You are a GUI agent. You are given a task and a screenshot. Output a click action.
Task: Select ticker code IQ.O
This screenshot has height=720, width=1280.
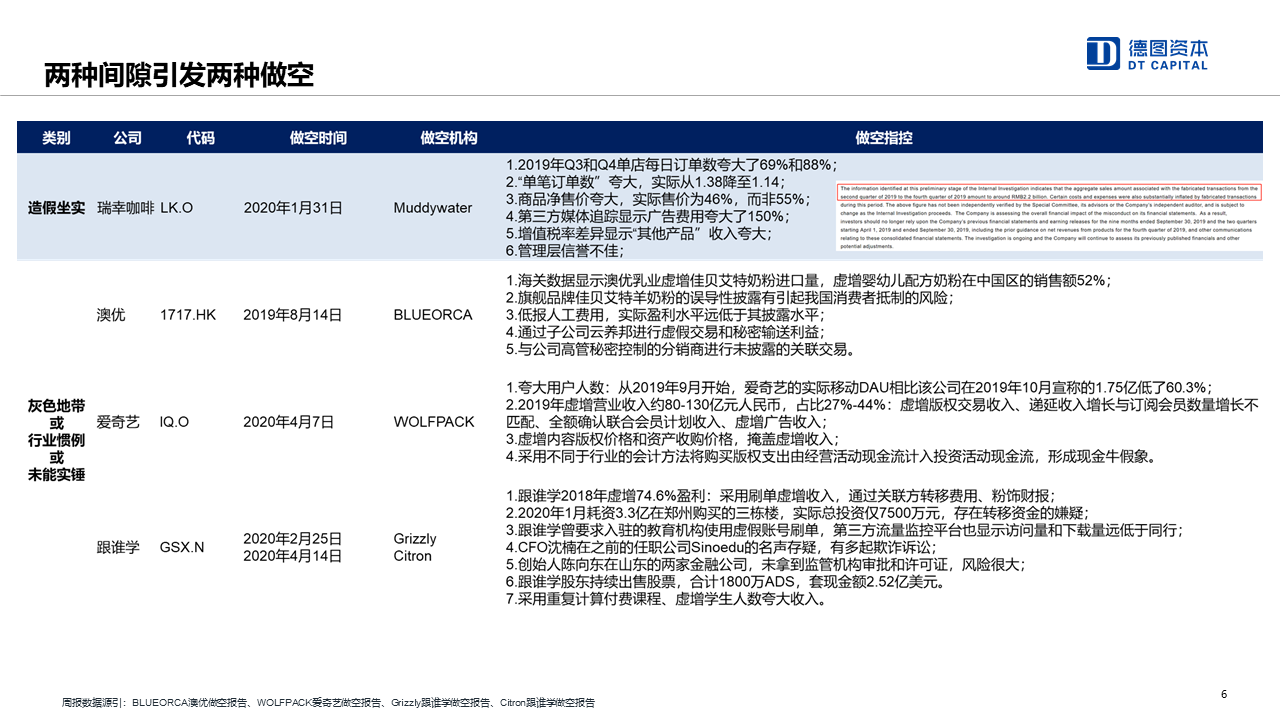pyautogui.click(x=174, y=422)
